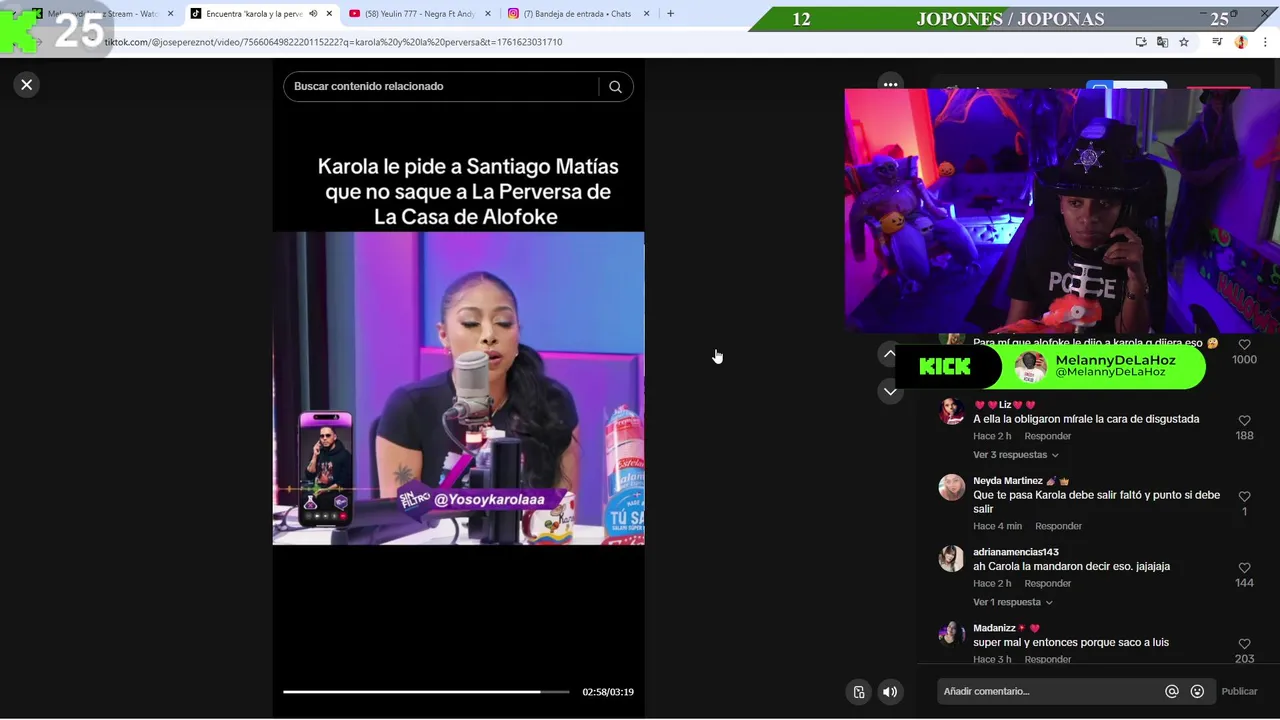This screenshot has width=1280, height=720.
Task: Click the mention @ icon in comment box
Action: click(x=1172, y=692)
